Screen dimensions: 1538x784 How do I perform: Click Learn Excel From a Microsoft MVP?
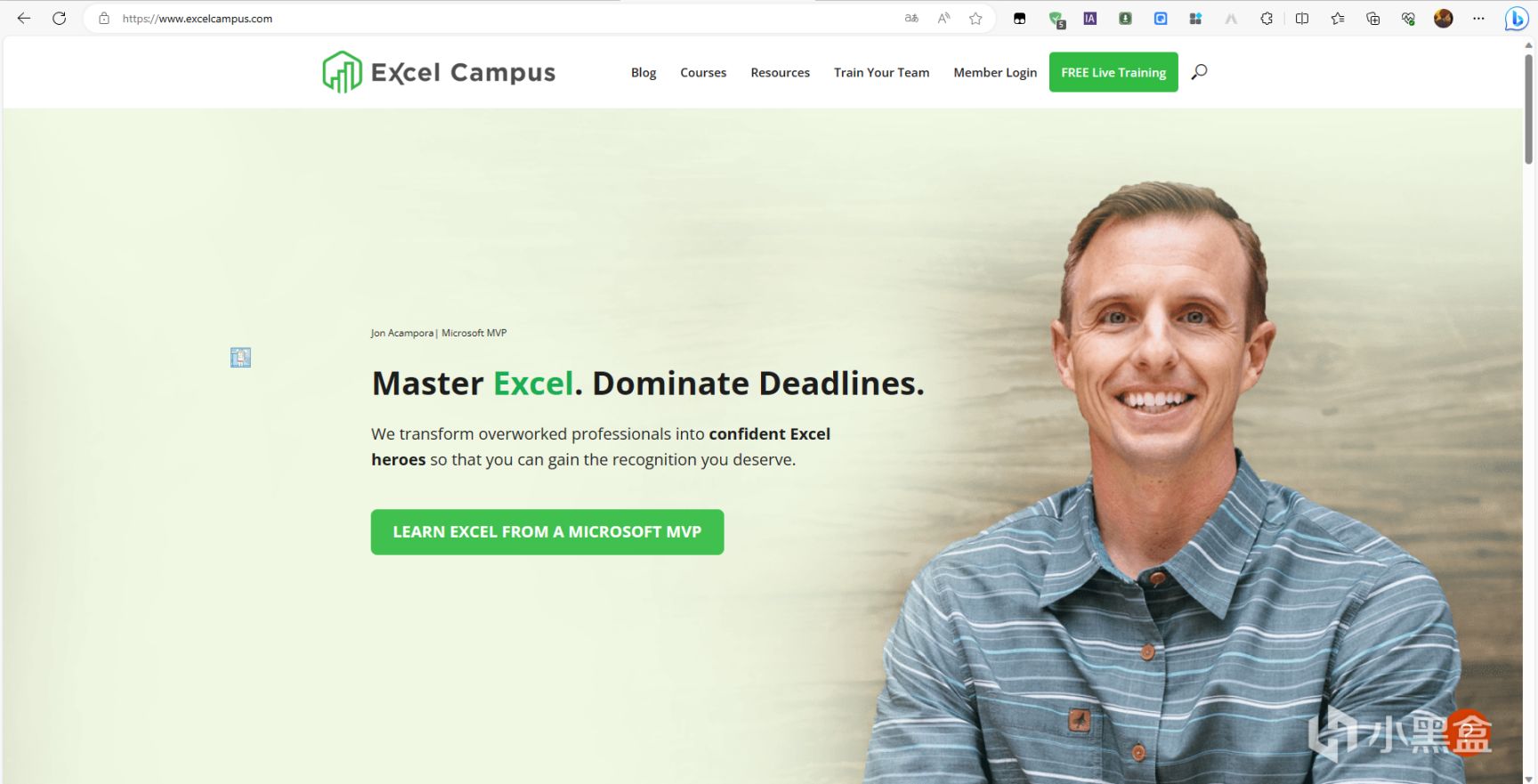pyautogui.click(x=547, y=532)
